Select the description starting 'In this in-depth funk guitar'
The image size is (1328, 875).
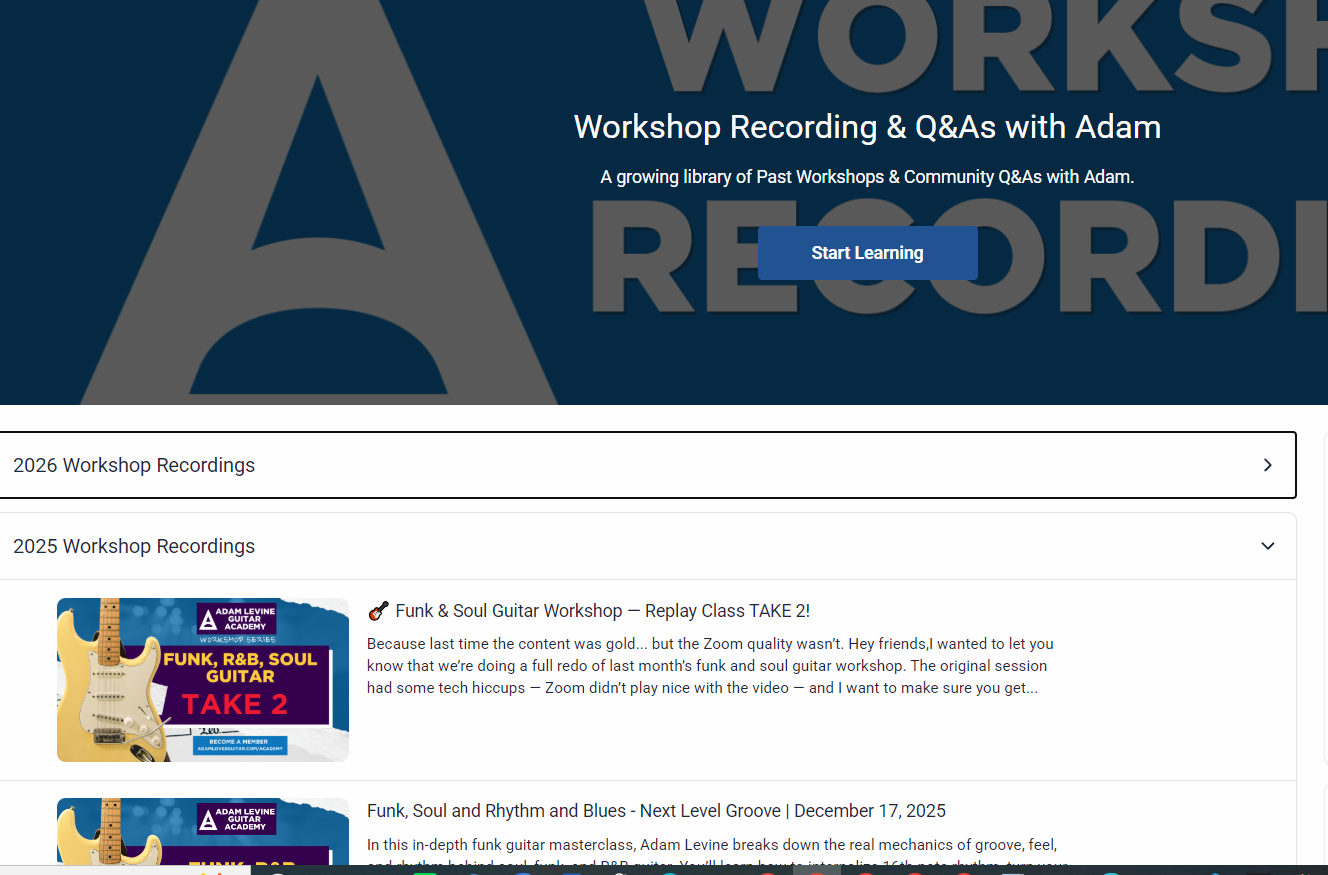(x=715, y=851)
